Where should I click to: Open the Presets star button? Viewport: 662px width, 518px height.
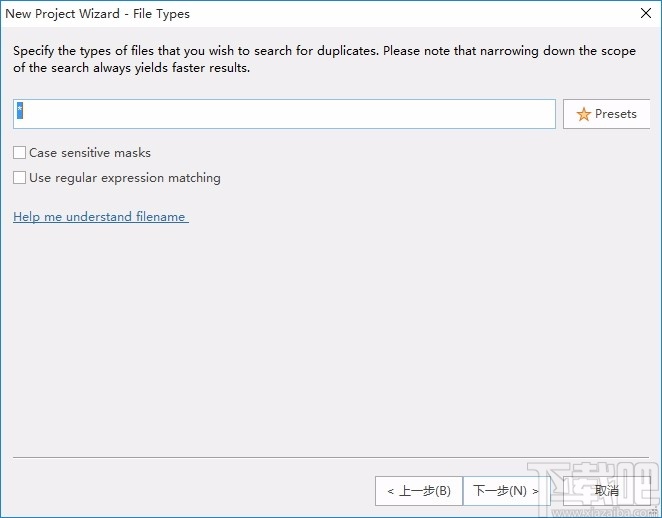[607, 114]
